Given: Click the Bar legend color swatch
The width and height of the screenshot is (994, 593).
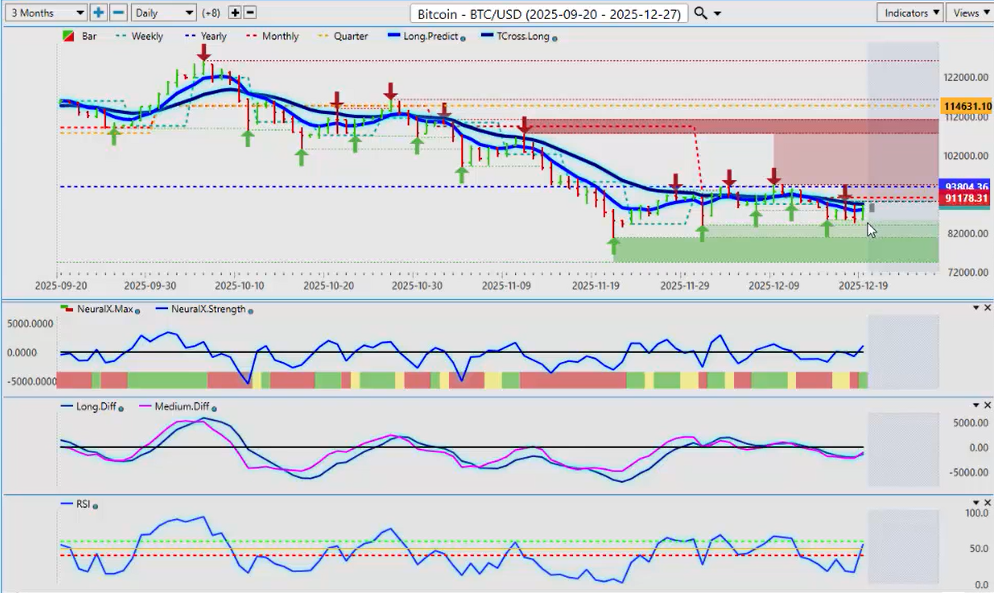Looking at the screenshot, I should 69,37.
